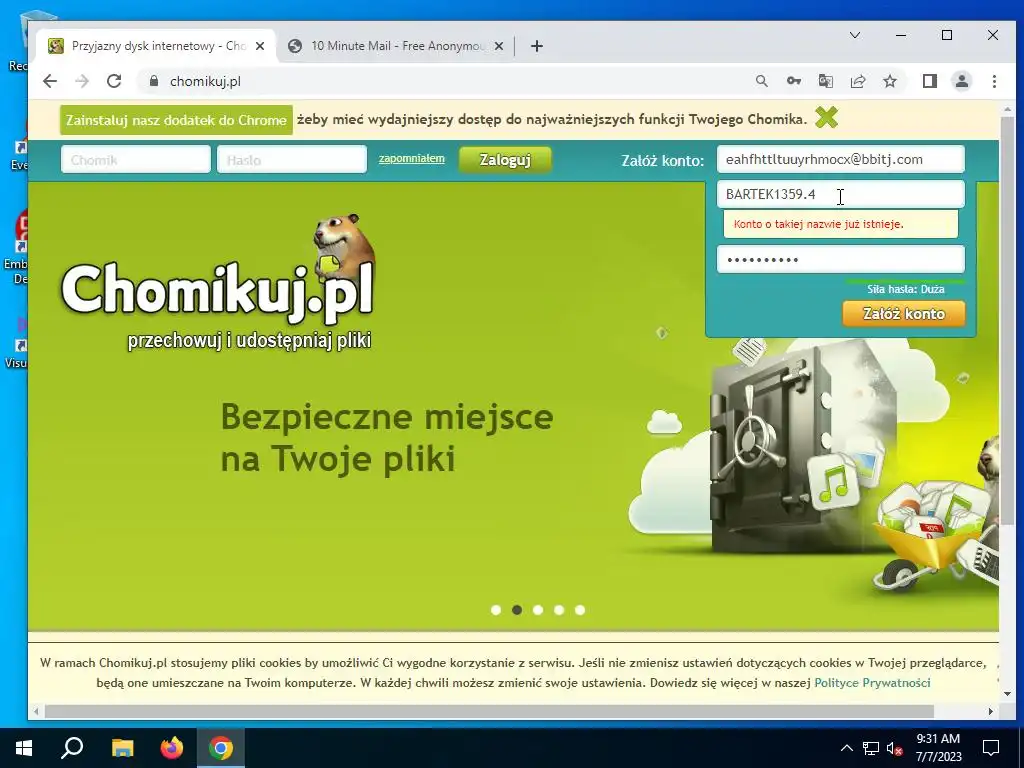Open Chrome side panel icon
Viewport: 1024px width, 768px height.
(x=930, y=81)
